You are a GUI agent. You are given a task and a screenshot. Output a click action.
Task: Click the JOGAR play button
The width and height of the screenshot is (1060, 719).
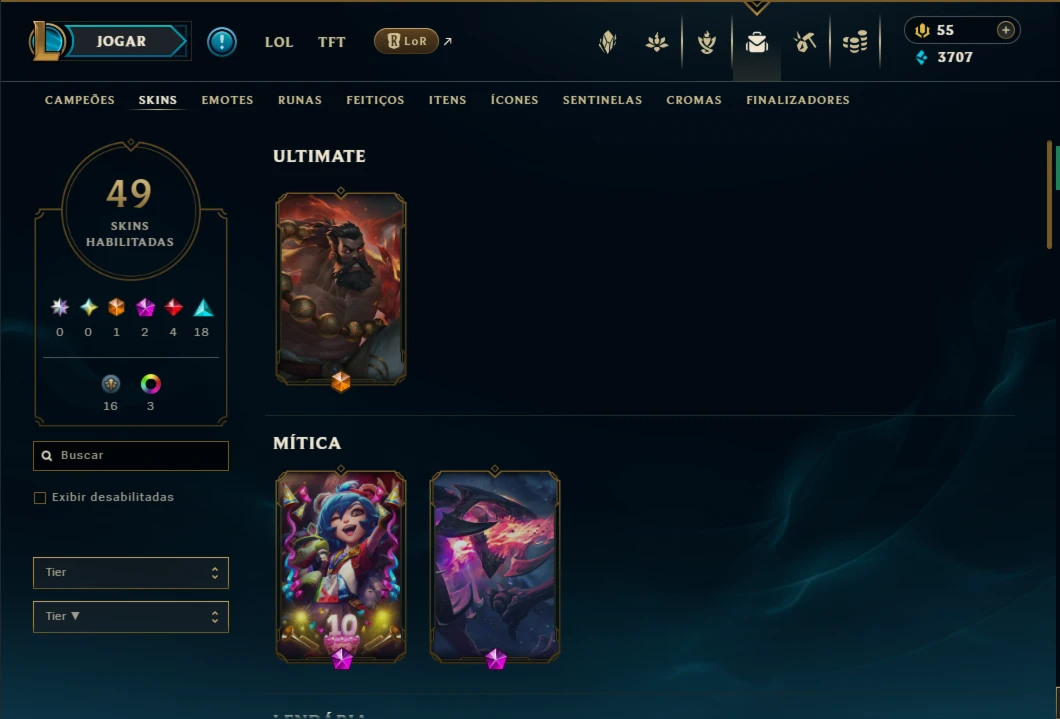[x=122, y=41]
